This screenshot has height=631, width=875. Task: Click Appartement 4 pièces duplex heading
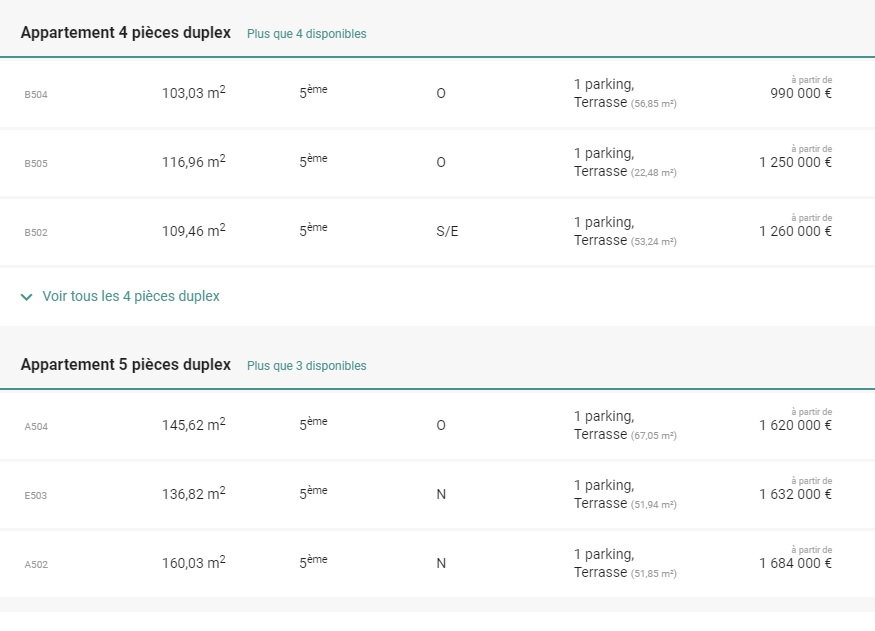(x=125, y=32)
